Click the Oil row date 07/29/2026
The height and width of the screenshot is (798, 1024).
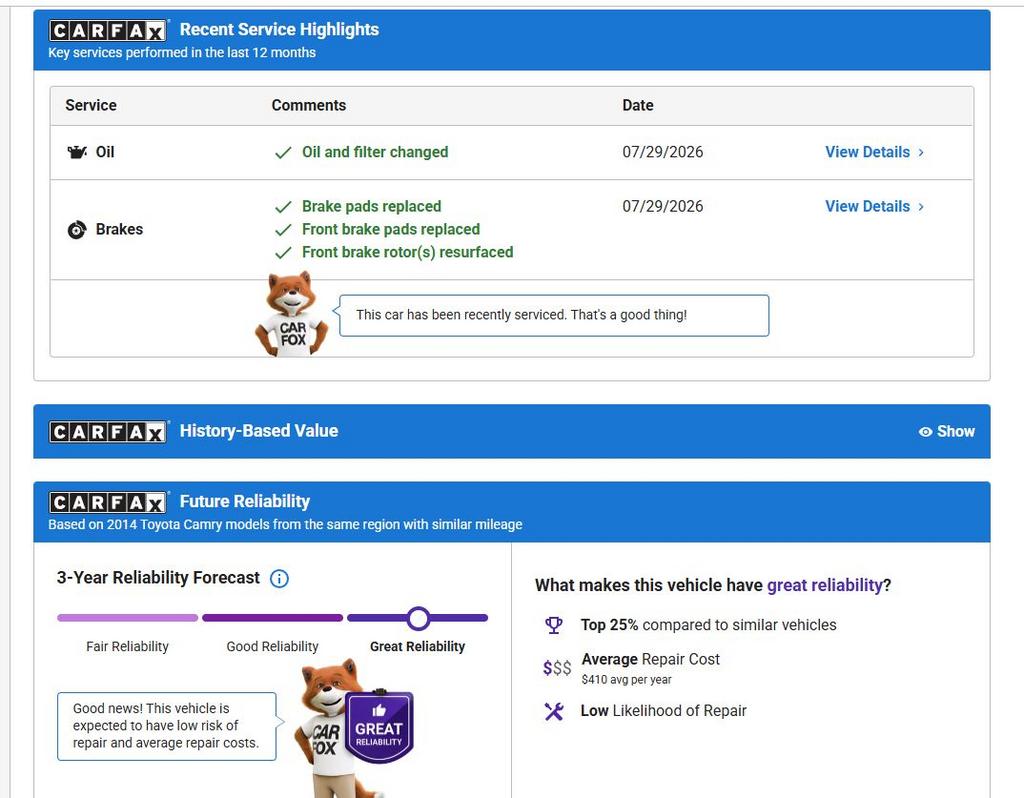pyautogui.click(x=663, y=152)
